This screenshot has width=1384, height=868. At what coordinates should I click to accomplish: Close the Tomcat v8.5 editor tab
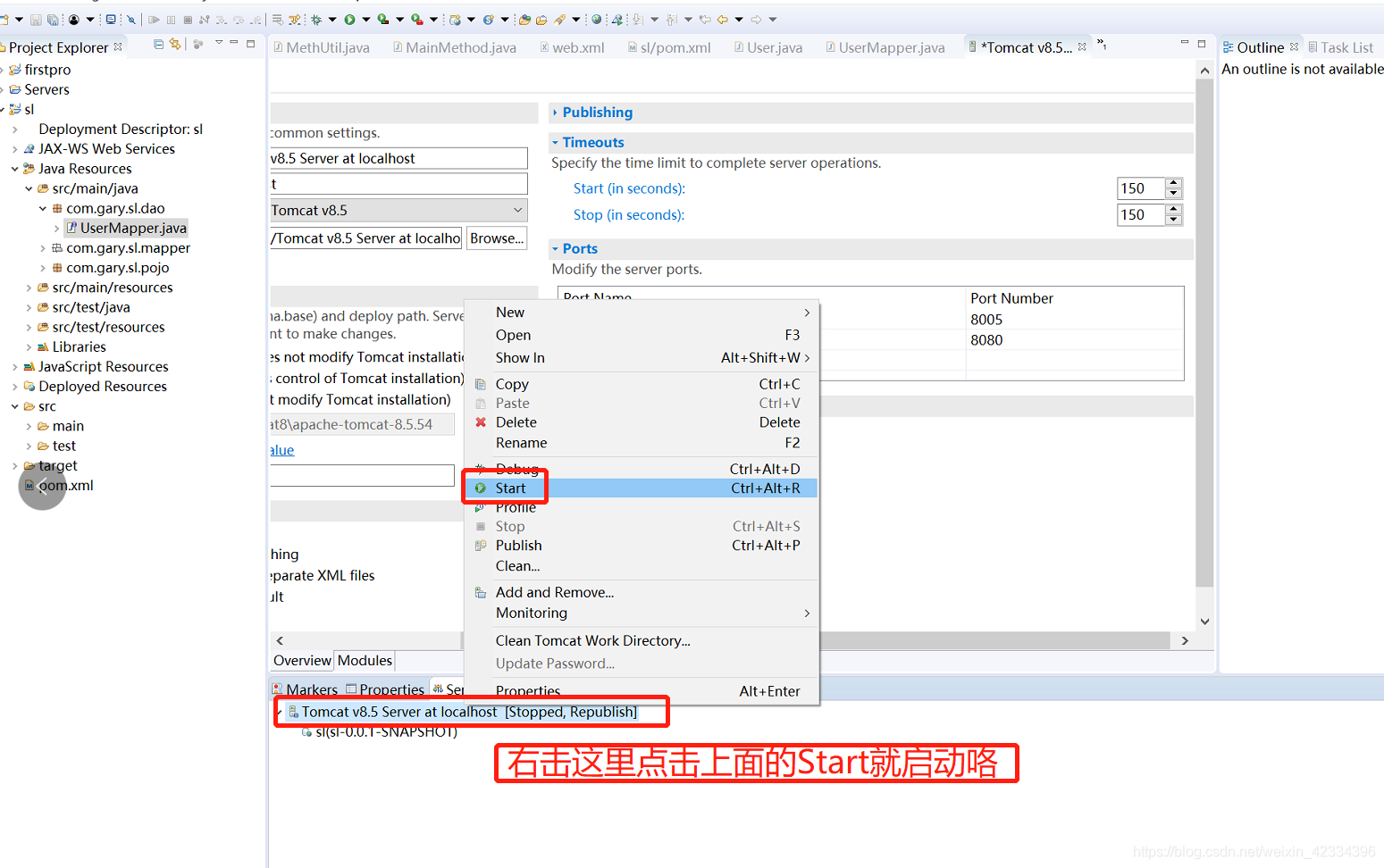(1083, 47)
